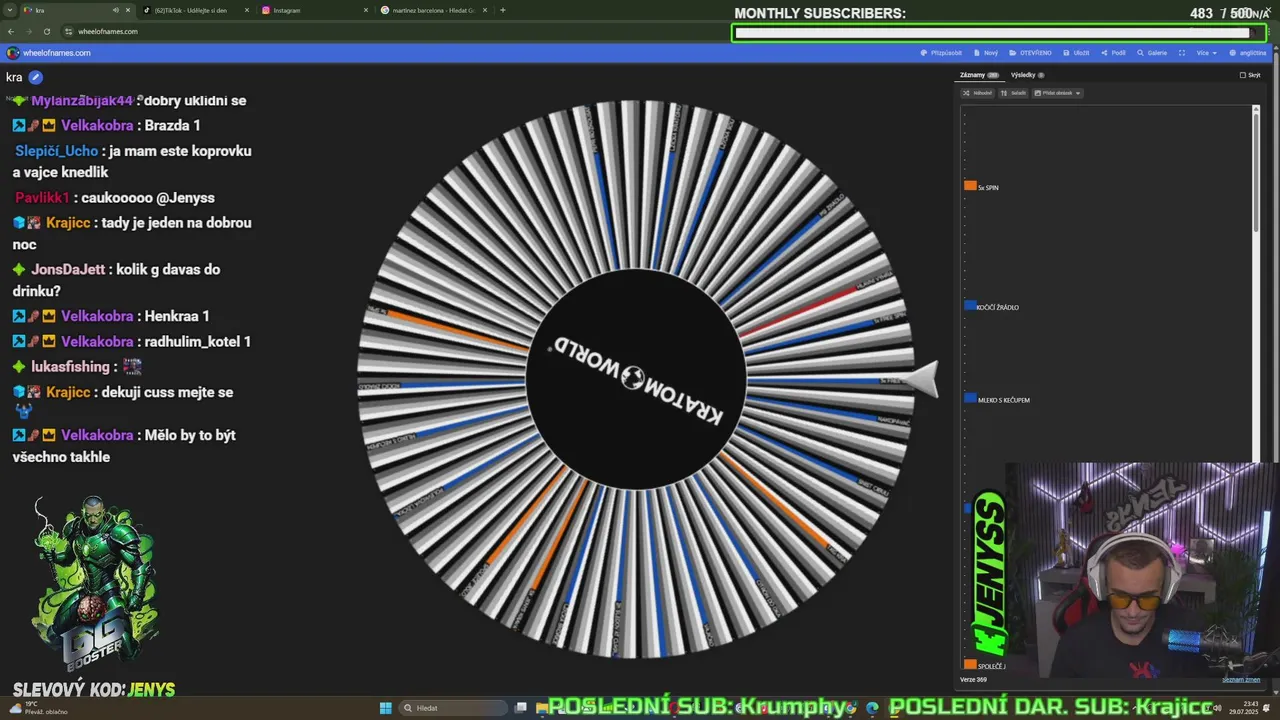The image size is (1280, 720).
Task: Click the orange swatch beside 5x SPIN
Action: [970, 186]
